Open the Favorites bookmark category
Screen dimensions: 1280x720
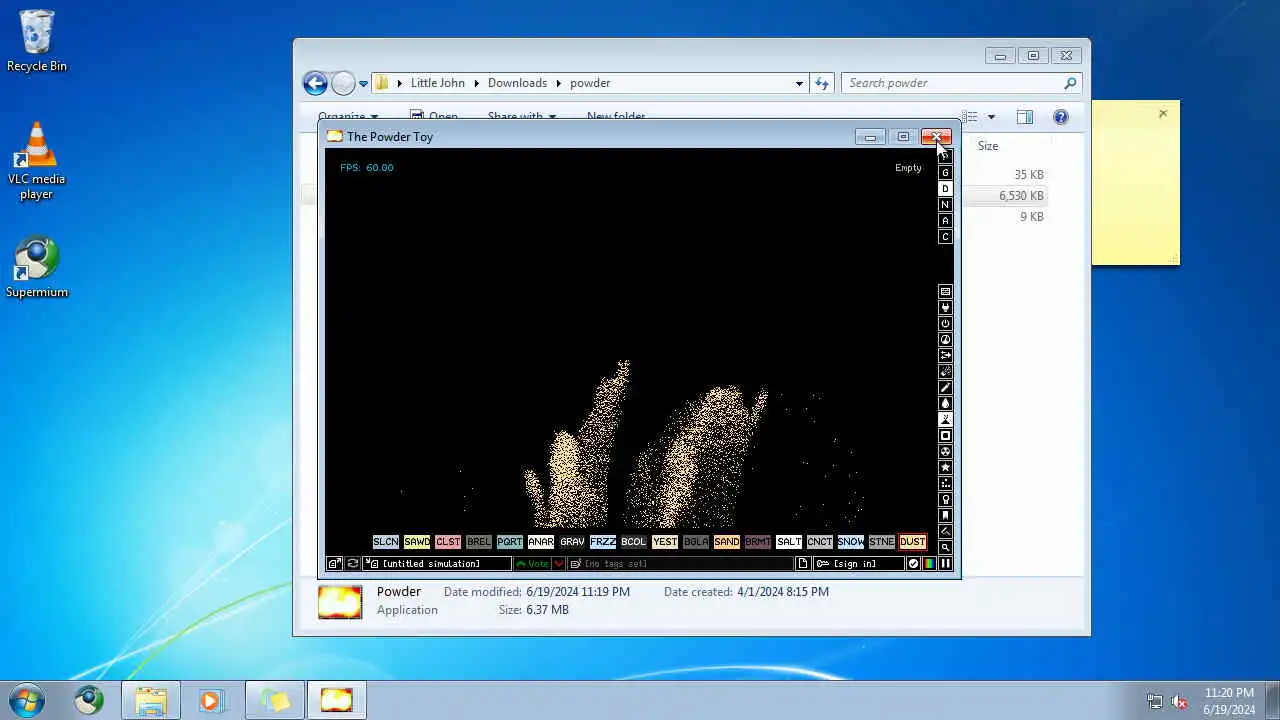pos(945,516)
